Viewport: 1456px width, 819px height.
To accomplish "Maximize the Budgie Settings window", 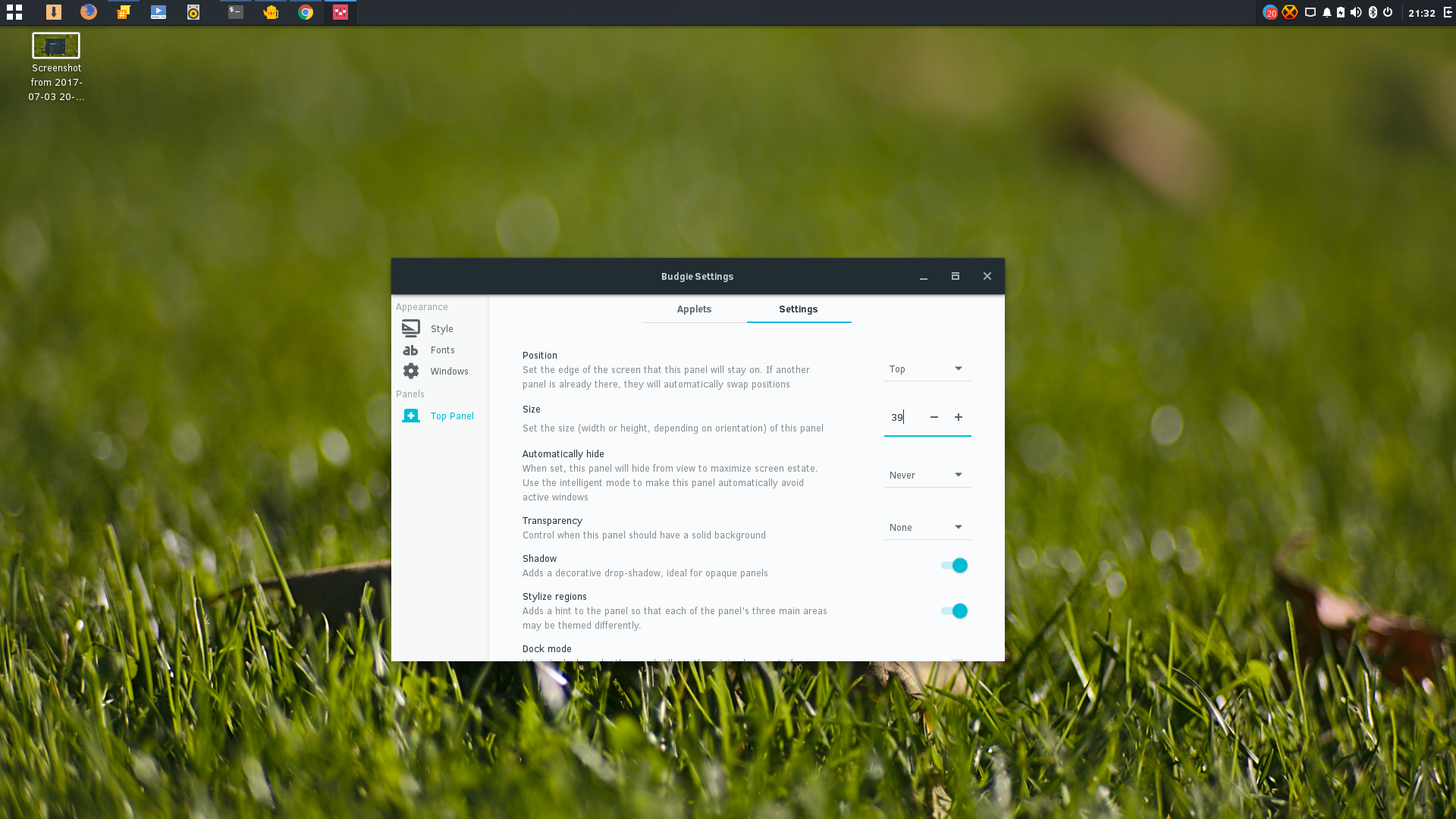I will (x=955, y=276).
